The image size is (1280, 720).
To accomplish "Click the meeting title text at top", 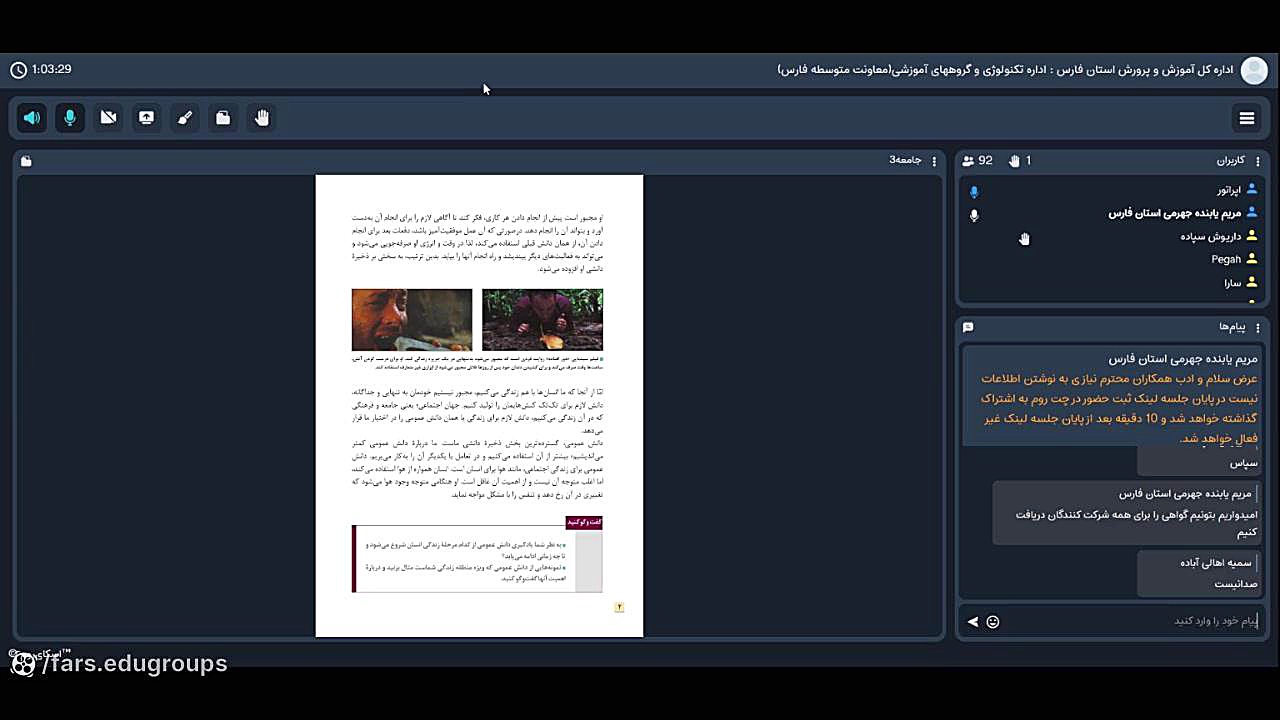I will point(1005,70).
